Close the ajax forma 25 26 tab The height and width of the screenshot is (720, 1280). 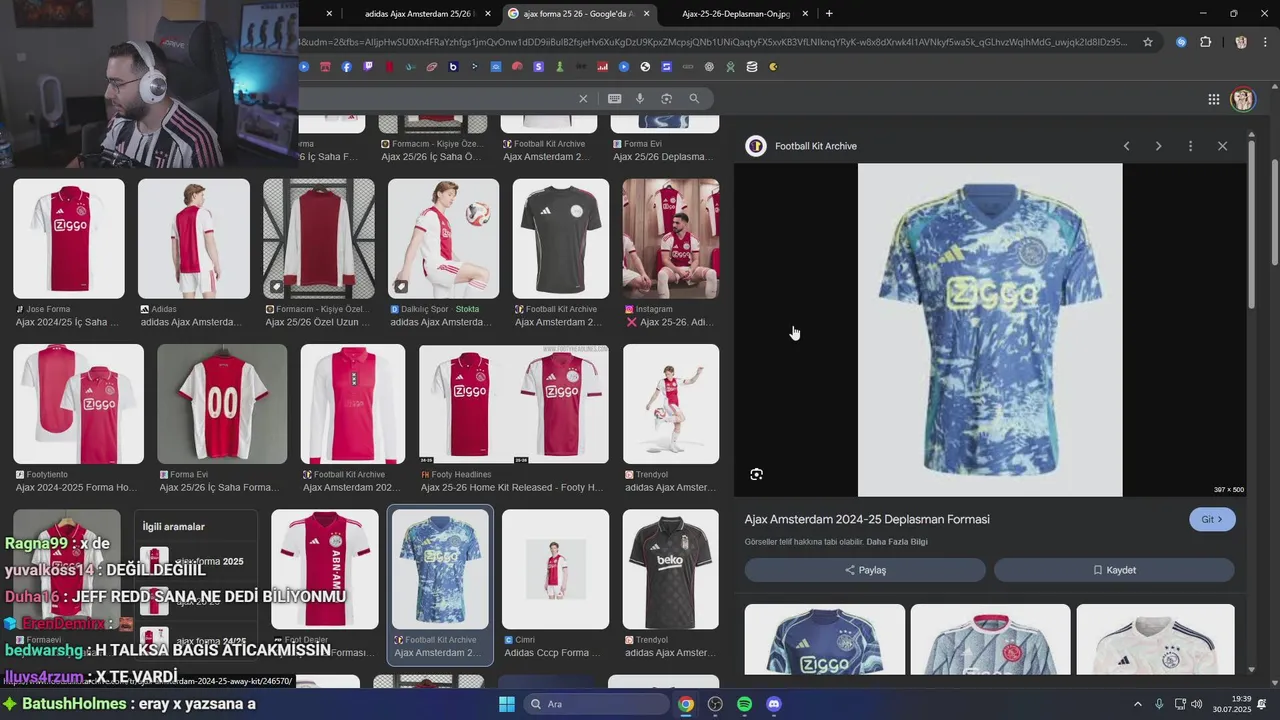click(647, 14)
